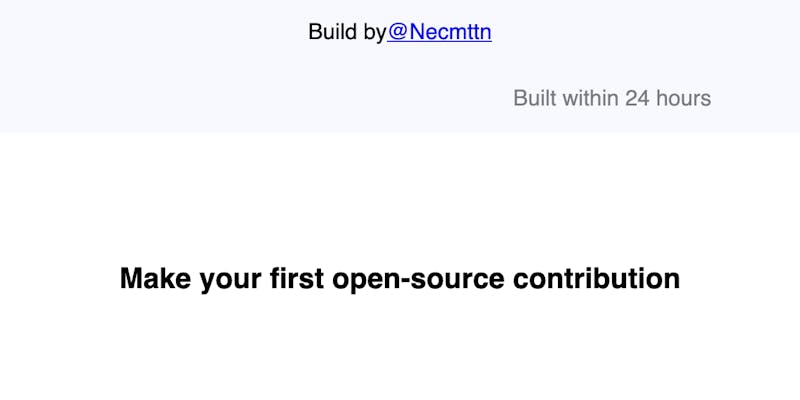Click the 'Make your first open-source contribution' heading
Image resolution: width=800 pixels, height=400 pixels.
(399, 279)
